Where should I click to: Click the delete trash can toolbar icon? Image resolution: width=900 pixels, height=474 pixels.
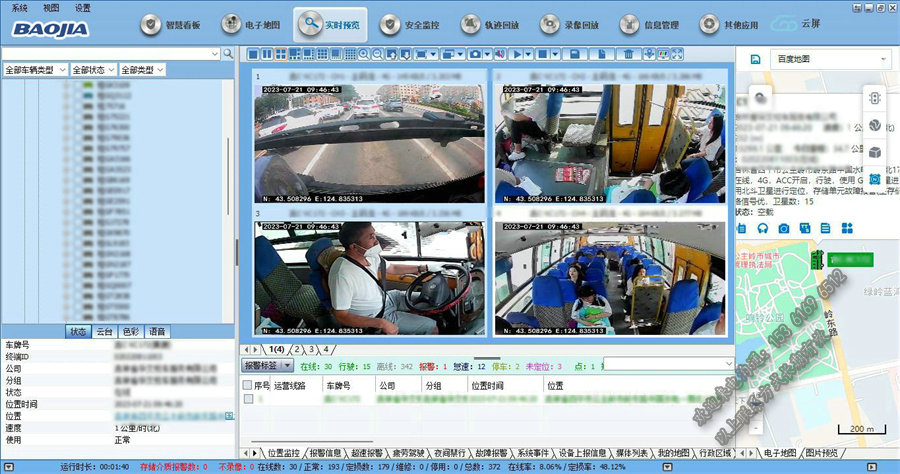pos(627,53)
